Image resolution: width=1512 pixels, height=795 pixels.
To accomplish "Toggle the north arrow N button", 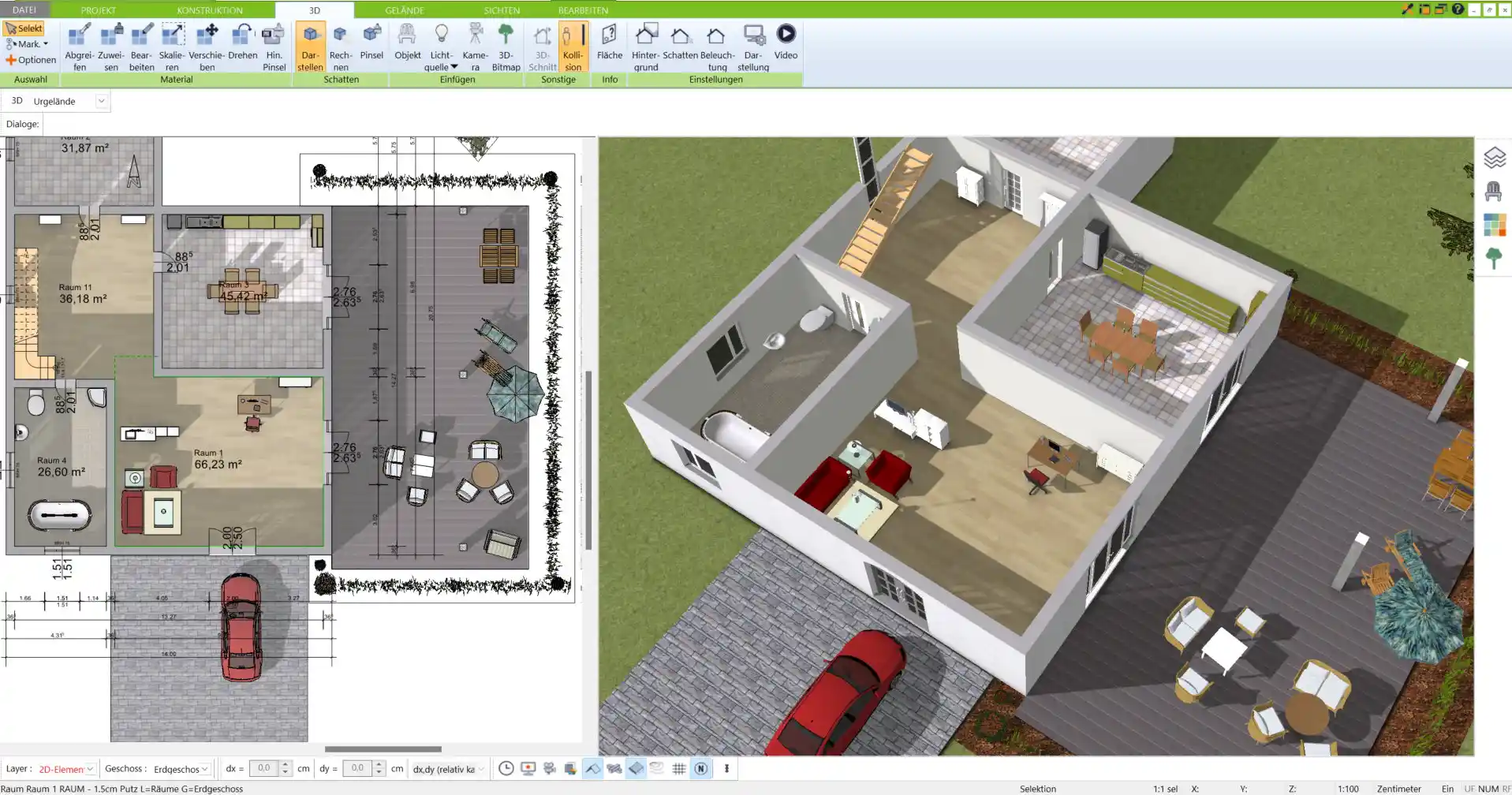I will tap(700, 768).
